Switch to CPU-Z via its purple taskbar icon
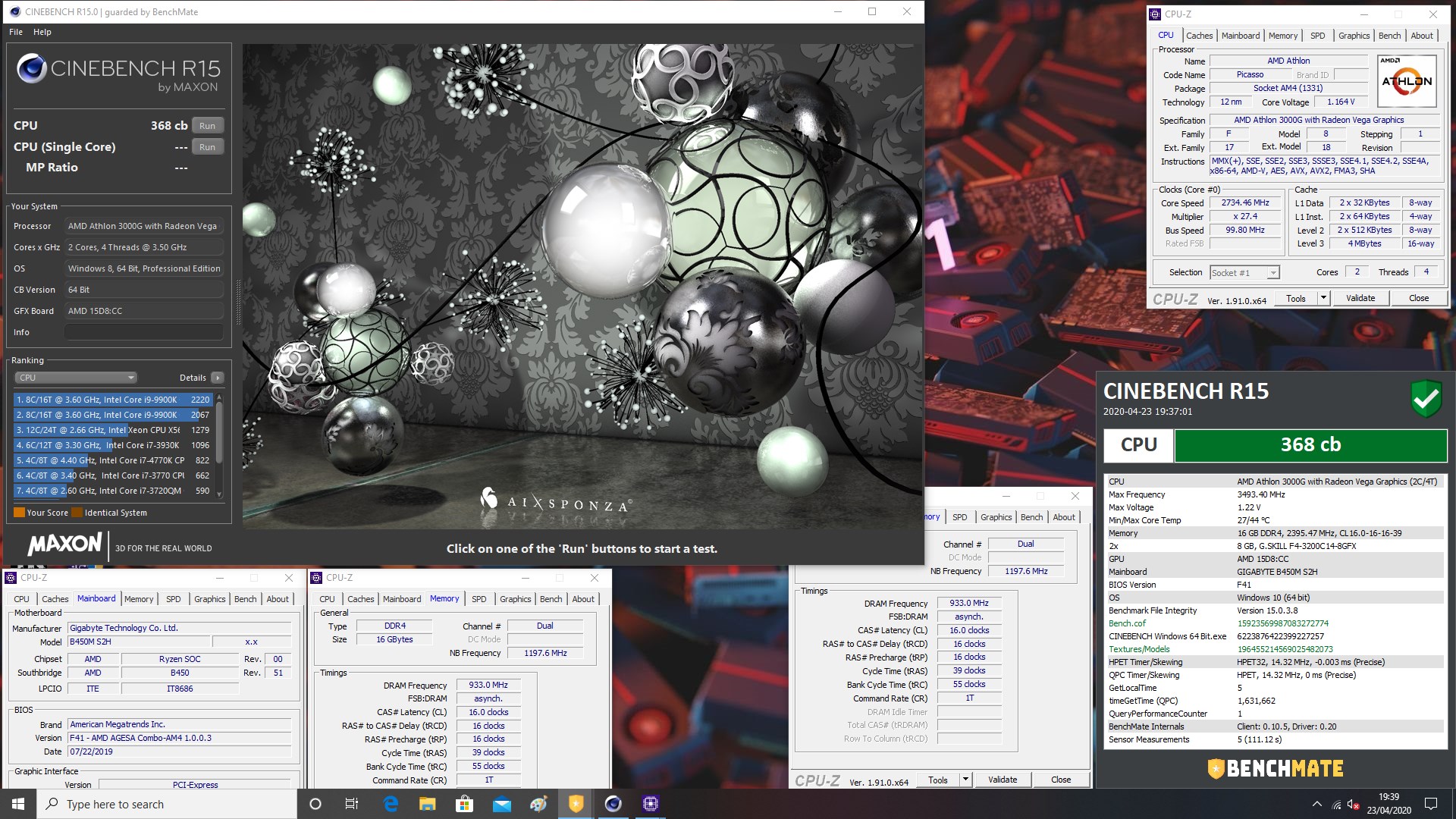Image resolution: width=1456 pixels, height=819 pixels. 651,804
